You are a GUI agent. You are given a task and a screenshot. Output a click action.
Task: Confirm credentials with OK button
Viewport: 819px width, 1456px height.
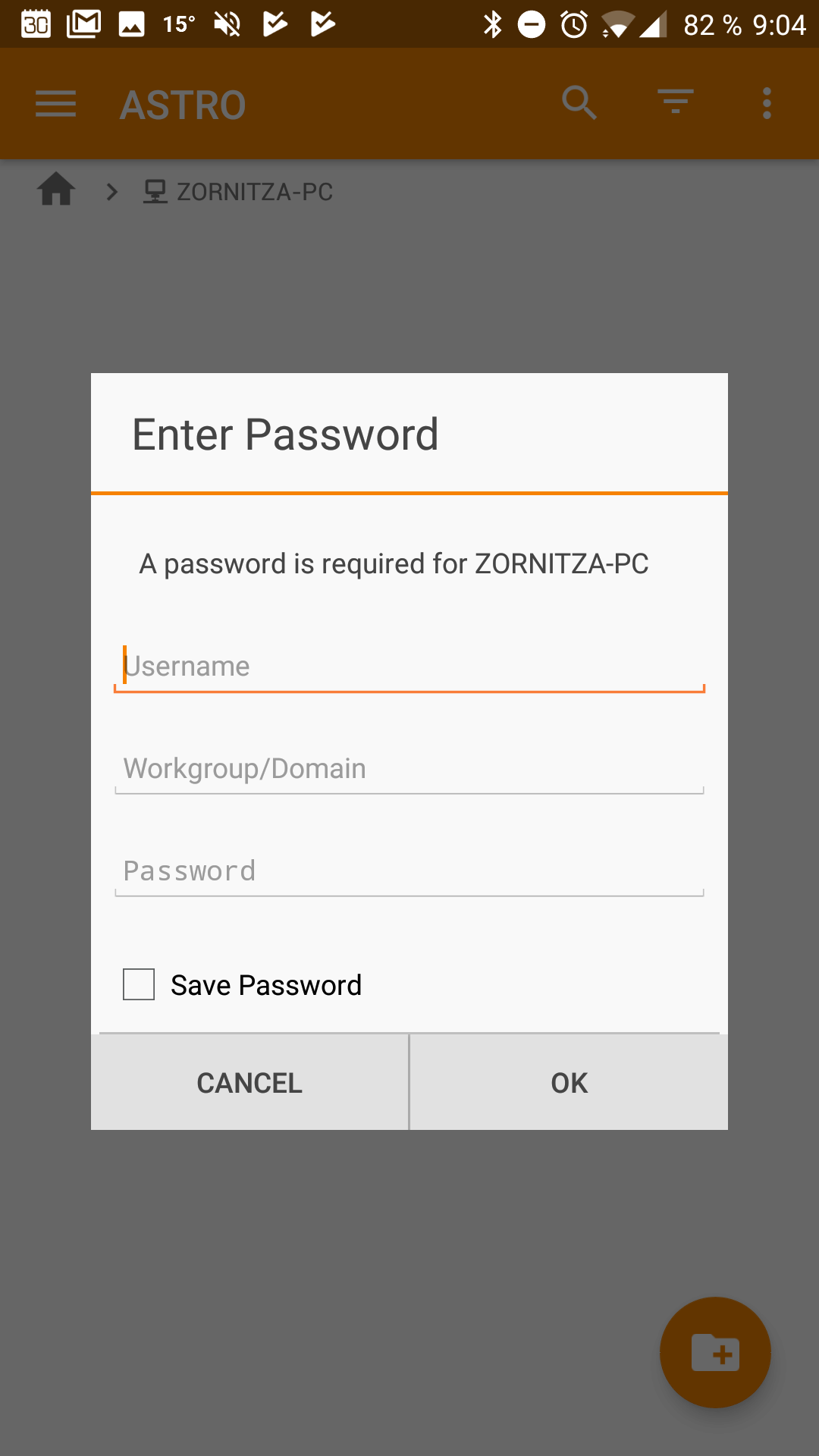click(570, 1082)
